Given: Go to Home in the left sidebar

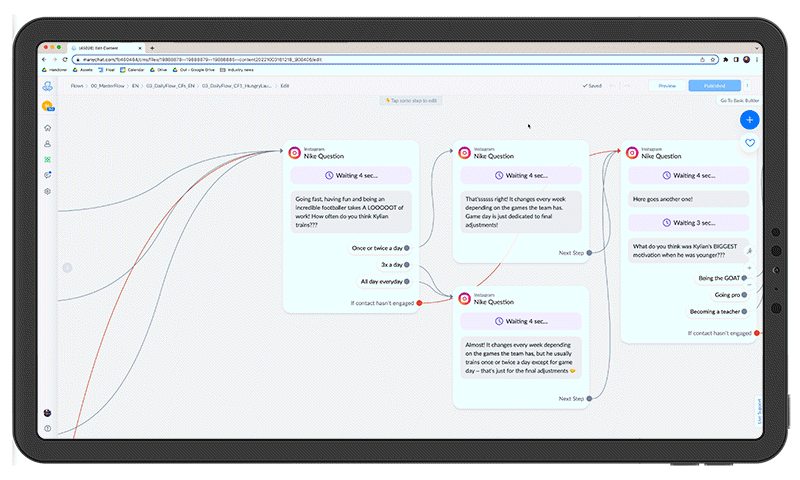Looking at the screenshot, I should click(x=47, y=128).
